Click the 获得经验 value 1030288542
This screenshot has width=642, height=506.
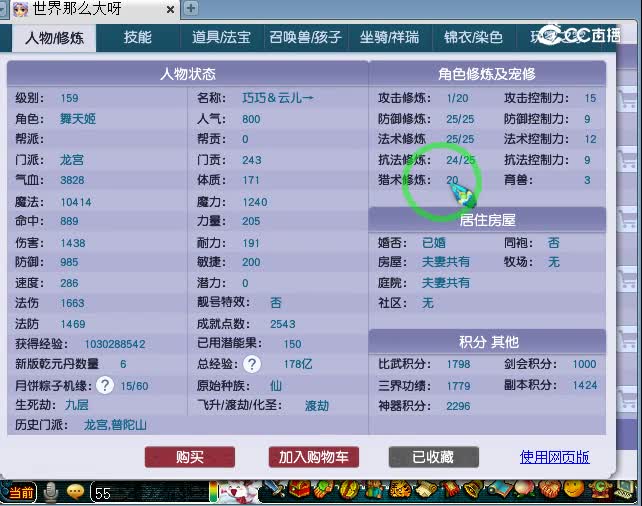coord(115,344)
